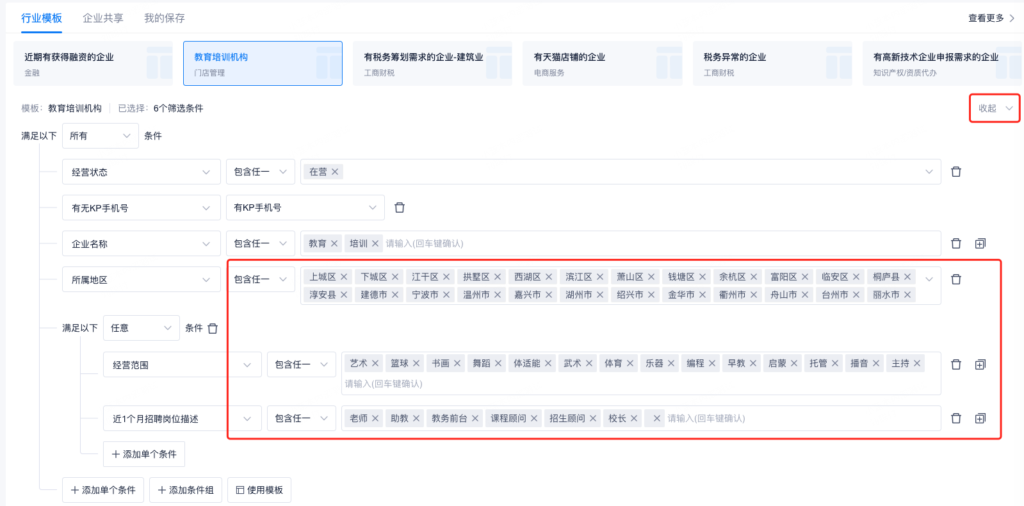Remove the 在营 tag

click(x=335, y=172)
